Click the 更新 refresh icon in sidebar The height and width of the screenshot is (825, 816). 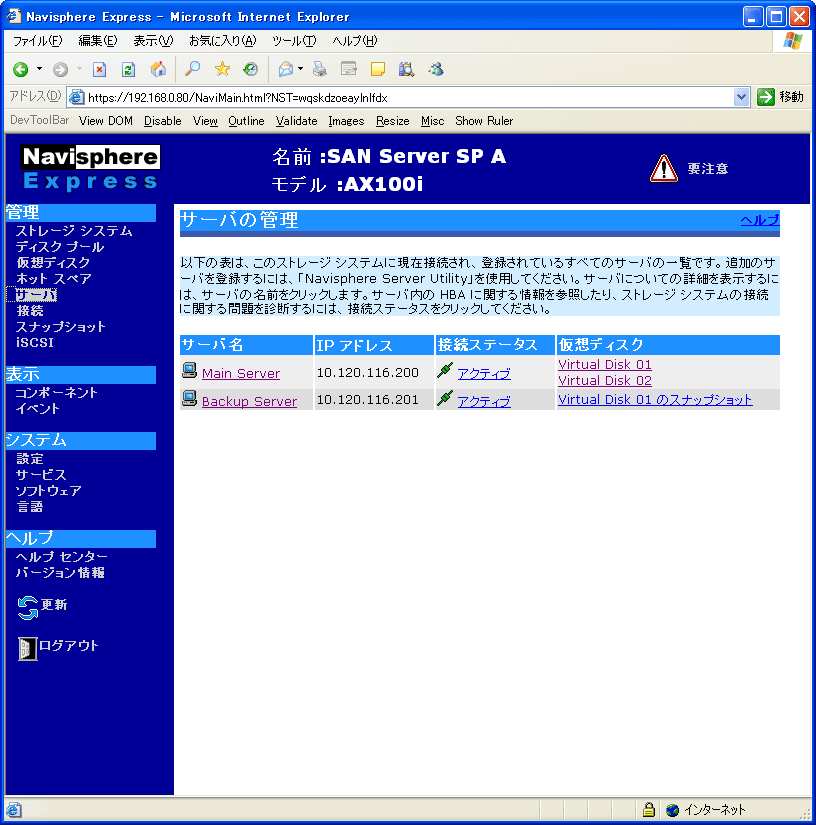[x=28, y=607]
